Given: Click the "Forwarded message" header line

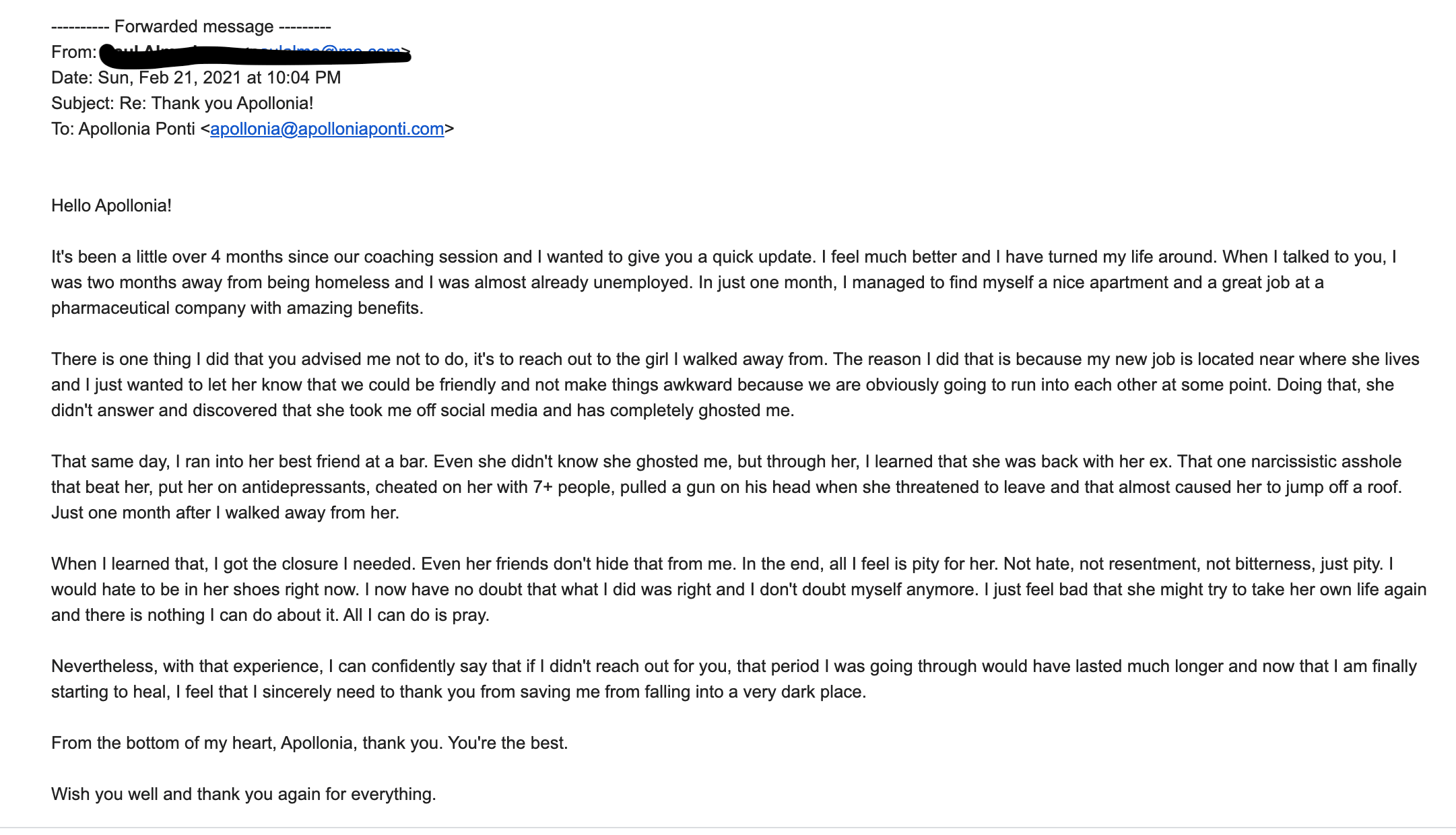Looking at the screenshot, I should [x=191, y=26].
